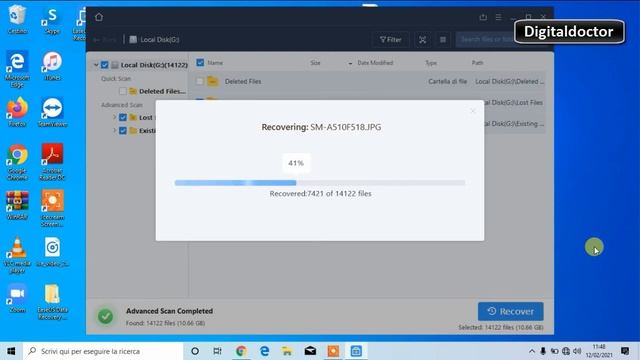Expand the Existing files tree folder
640x360 pixels.
115,131
